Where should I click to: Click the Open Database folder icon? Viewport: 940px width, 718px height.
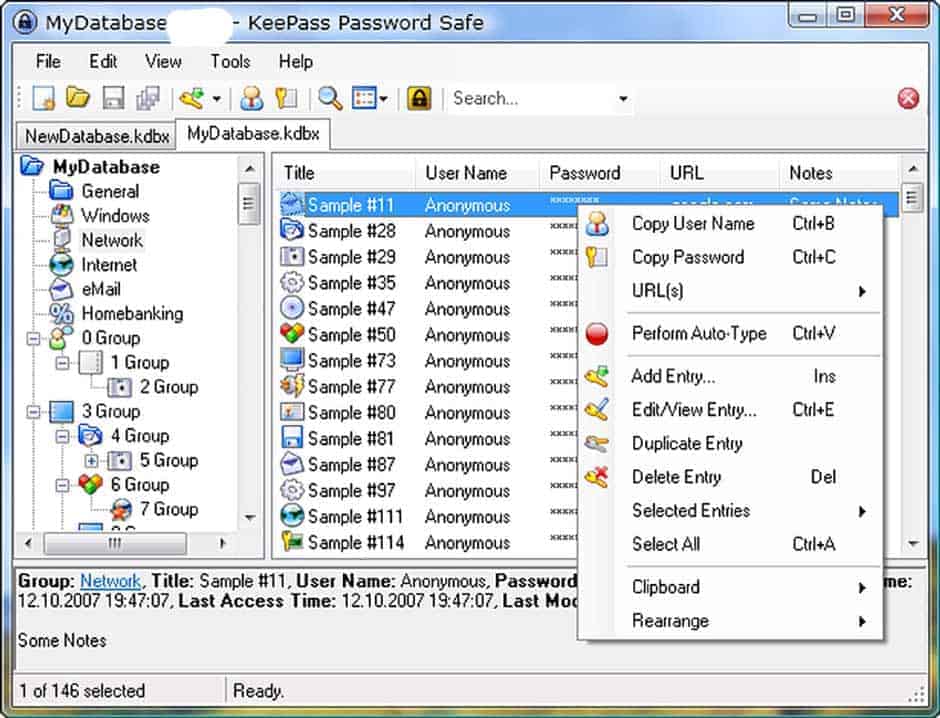pyautogui.click(x=78, y=98)
